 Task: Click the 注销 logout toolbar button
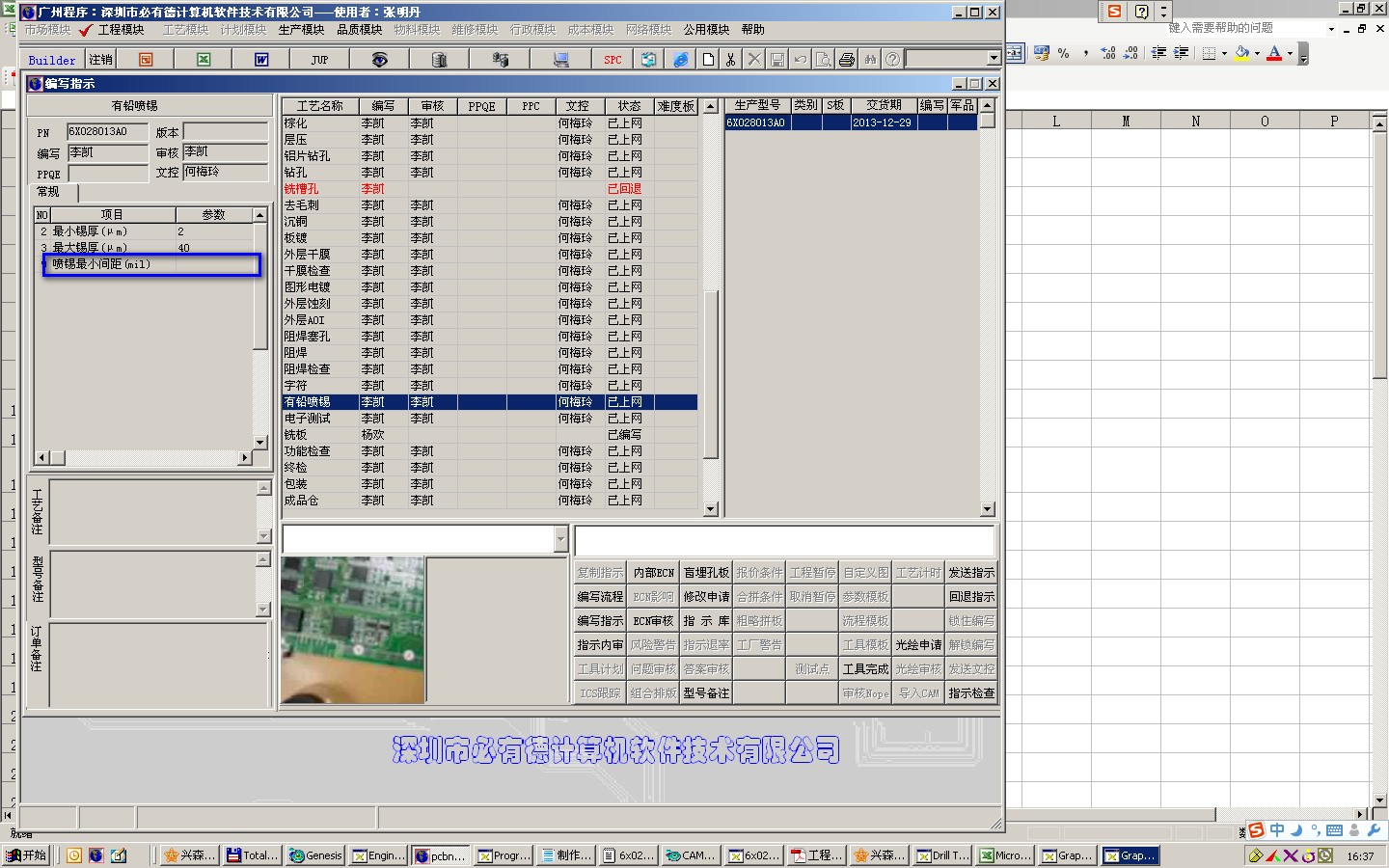(x=100, y=60)
